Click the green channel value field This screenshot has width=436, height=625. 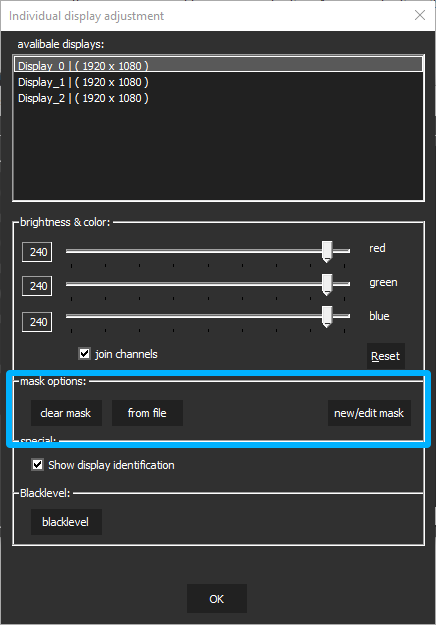pos(37,286)
